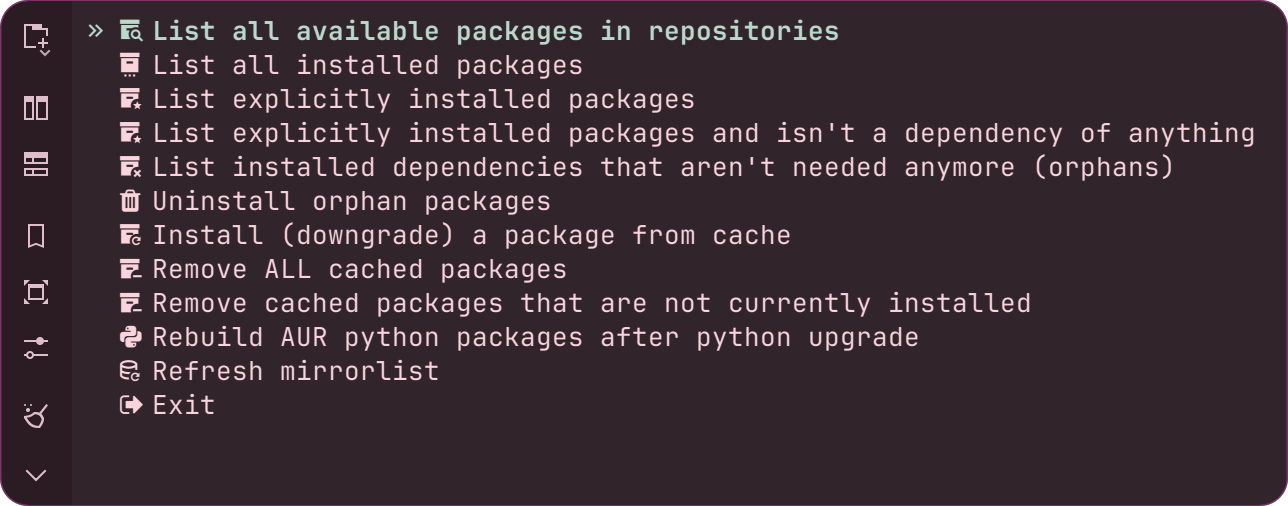Select List all available packages in repositories
Image resolution: width=1288 pixels, height=506 pixels.
click(479, 31)
